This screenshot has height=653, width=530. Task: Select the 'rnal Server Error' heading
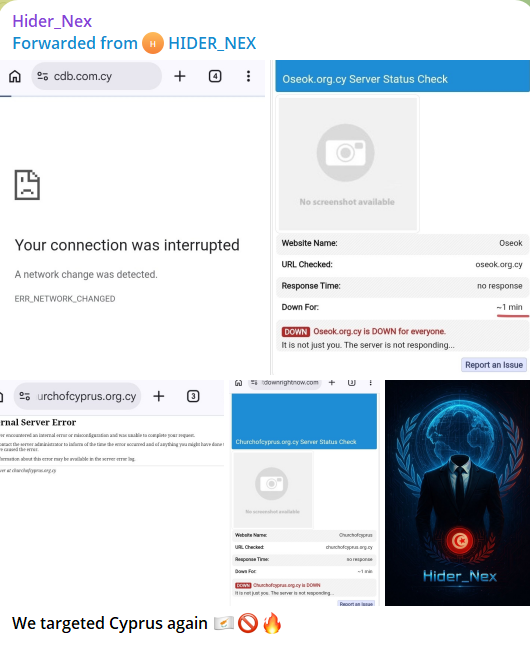tap(38, 422)
